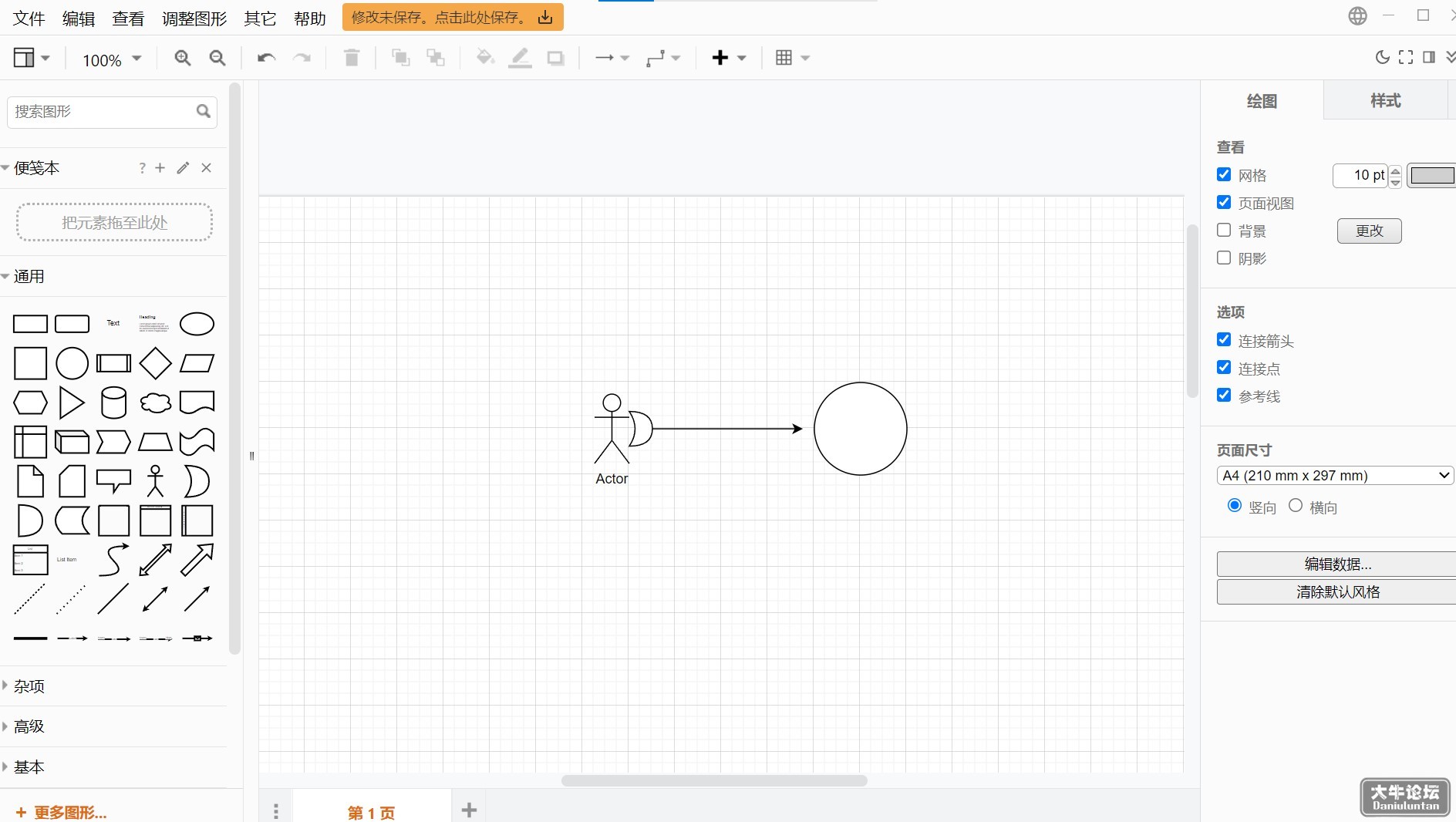Click the 清除默认风格 button
The width and height of the screenshot is (1456, 822).
click(1337, 592)
